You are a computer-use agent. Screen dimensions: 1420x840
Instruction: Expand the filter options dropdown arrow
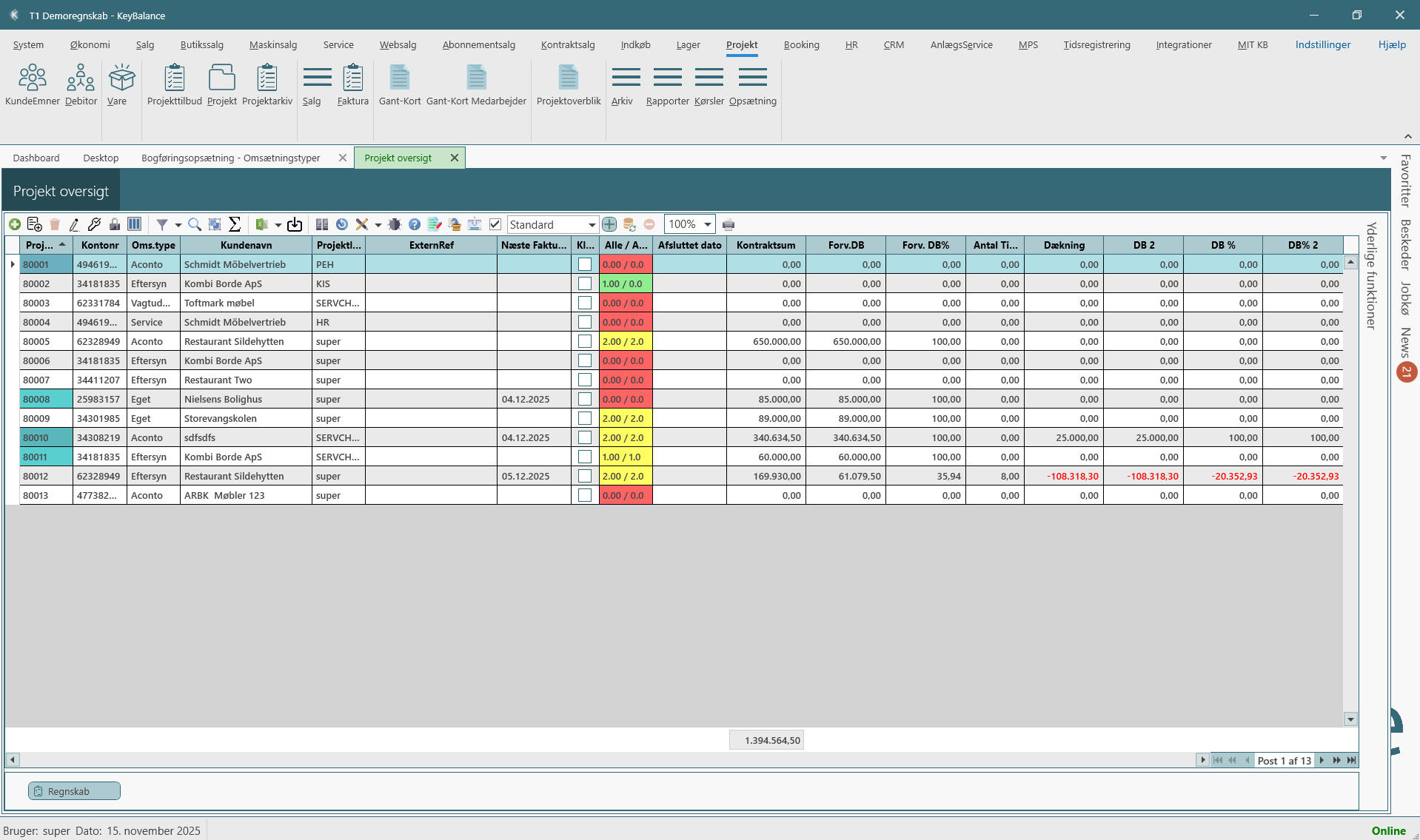point(178,225)
